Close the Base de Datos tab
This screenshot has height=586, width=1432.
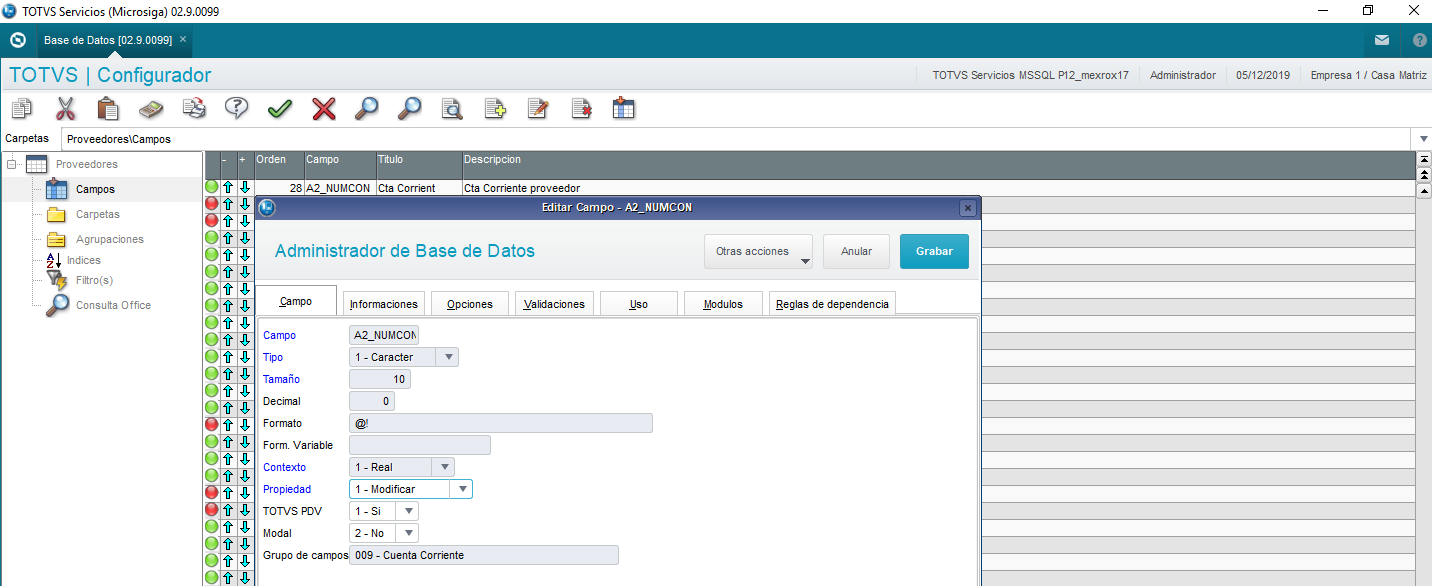coord(183,39)
